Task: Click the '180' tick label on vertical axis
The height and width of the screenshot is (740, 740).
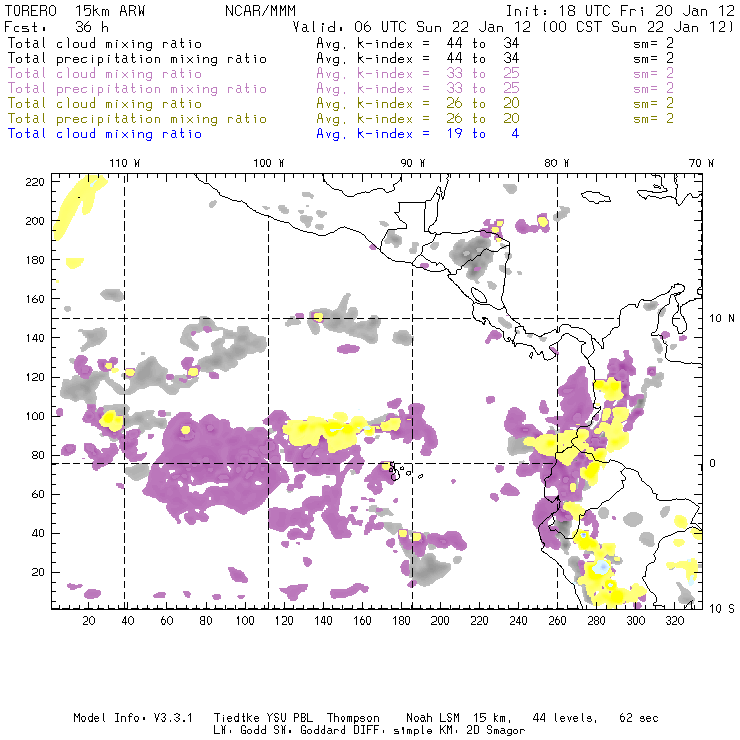Action: click(x=35, y=260)
